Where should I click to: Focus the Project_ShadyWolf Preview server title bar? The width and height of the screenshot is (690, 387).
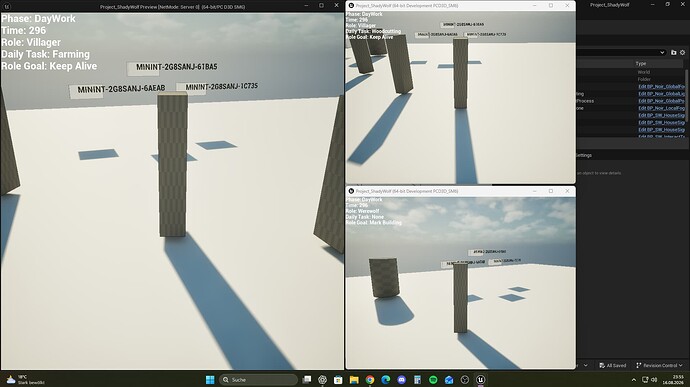tap(172, 7)
